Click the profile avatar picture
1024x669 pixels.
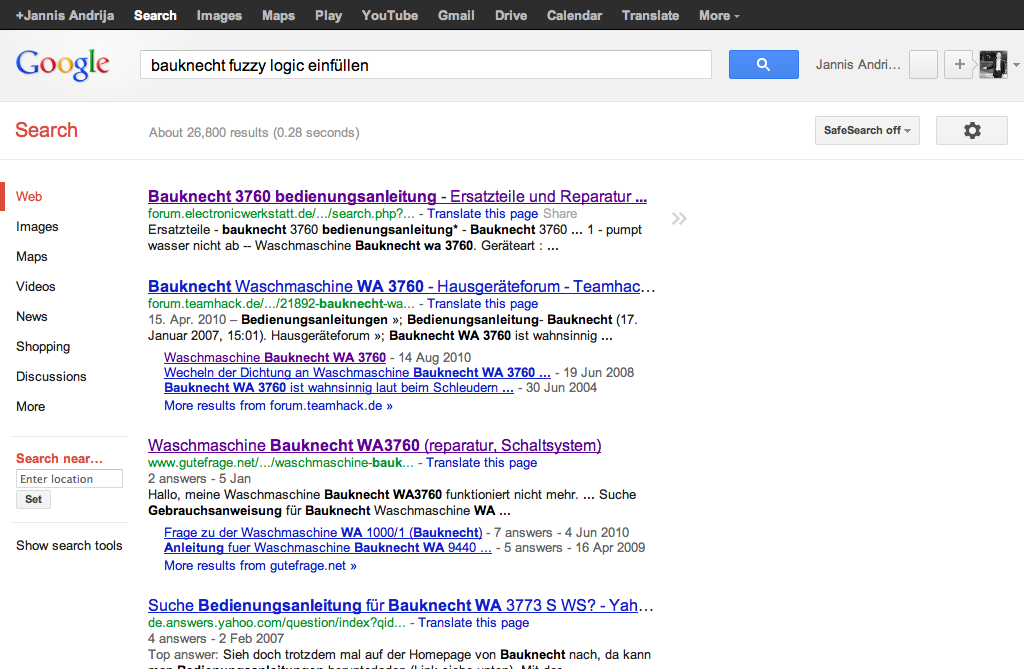(993, 65)
